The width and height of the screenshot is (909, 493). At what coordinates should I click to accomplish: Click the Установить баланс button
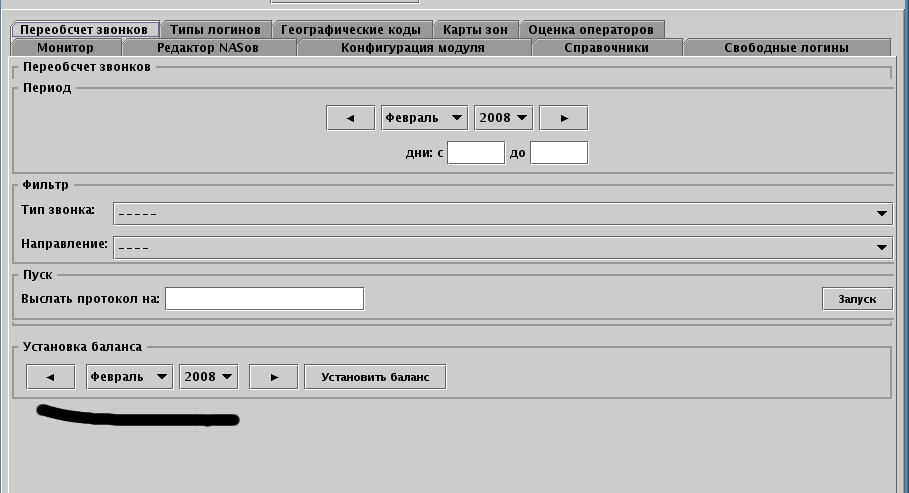[x=375, y=377]
